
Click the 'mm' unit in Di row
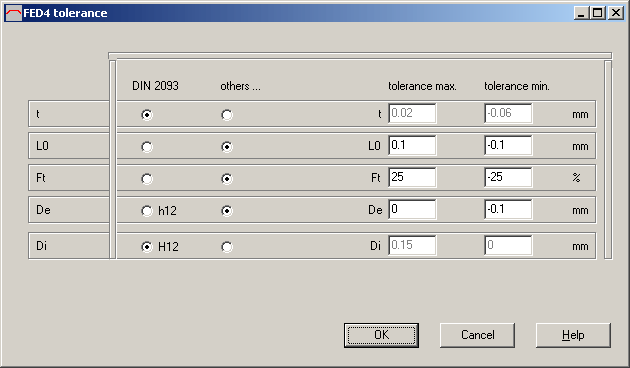tap(580, 247)
